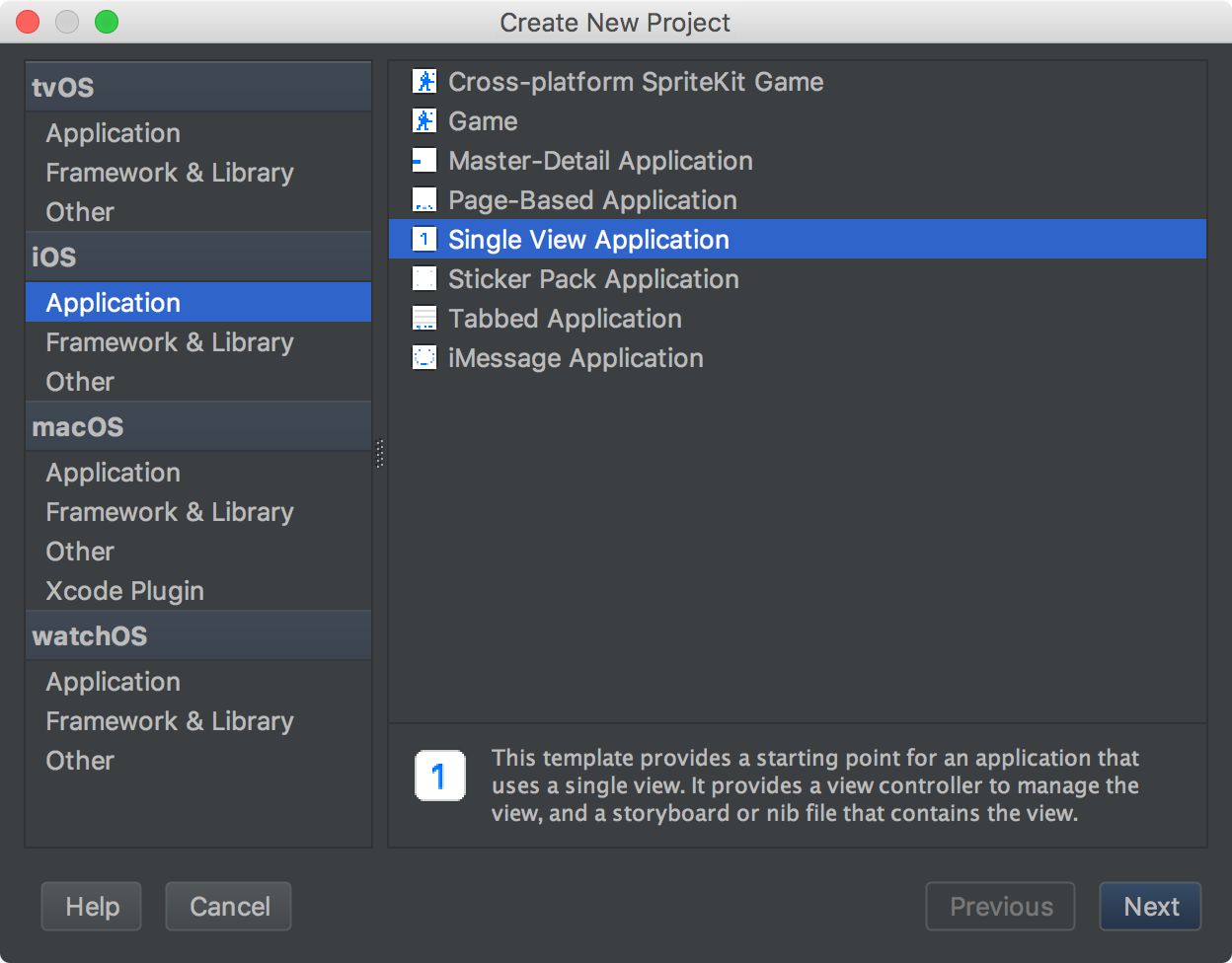Click the large template preview icon in description
Screen dimensions: 1232x963
(x=440, y=777)
